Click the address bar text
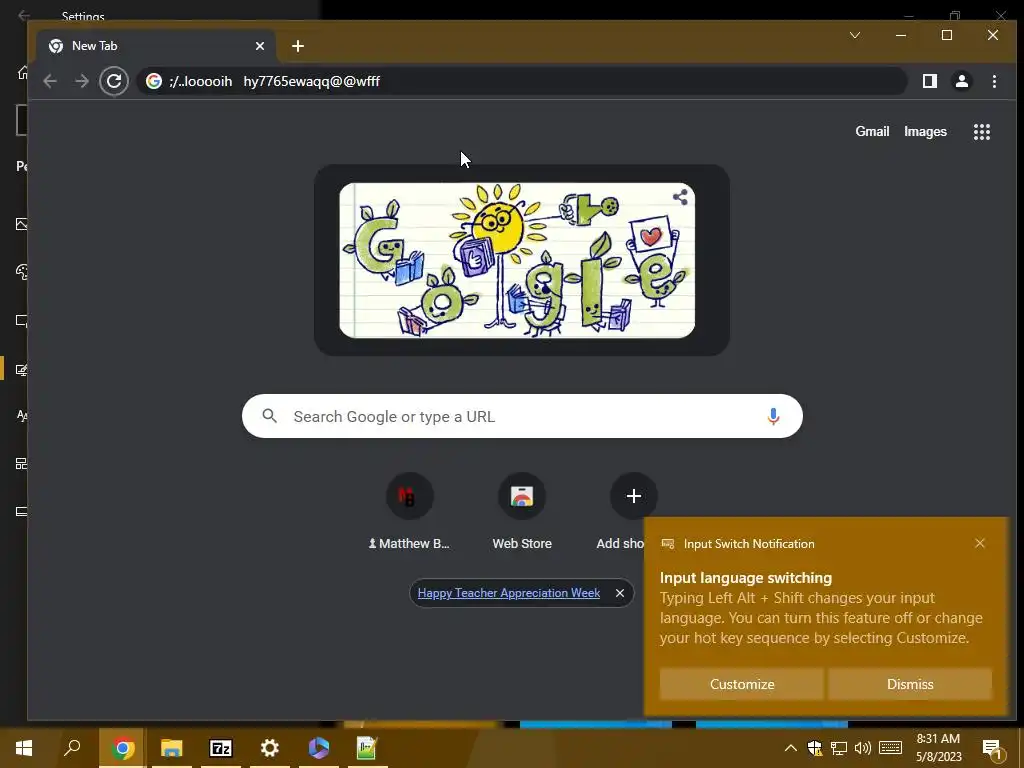Viewport: 1024px width, 768px height. pos(274,82)
